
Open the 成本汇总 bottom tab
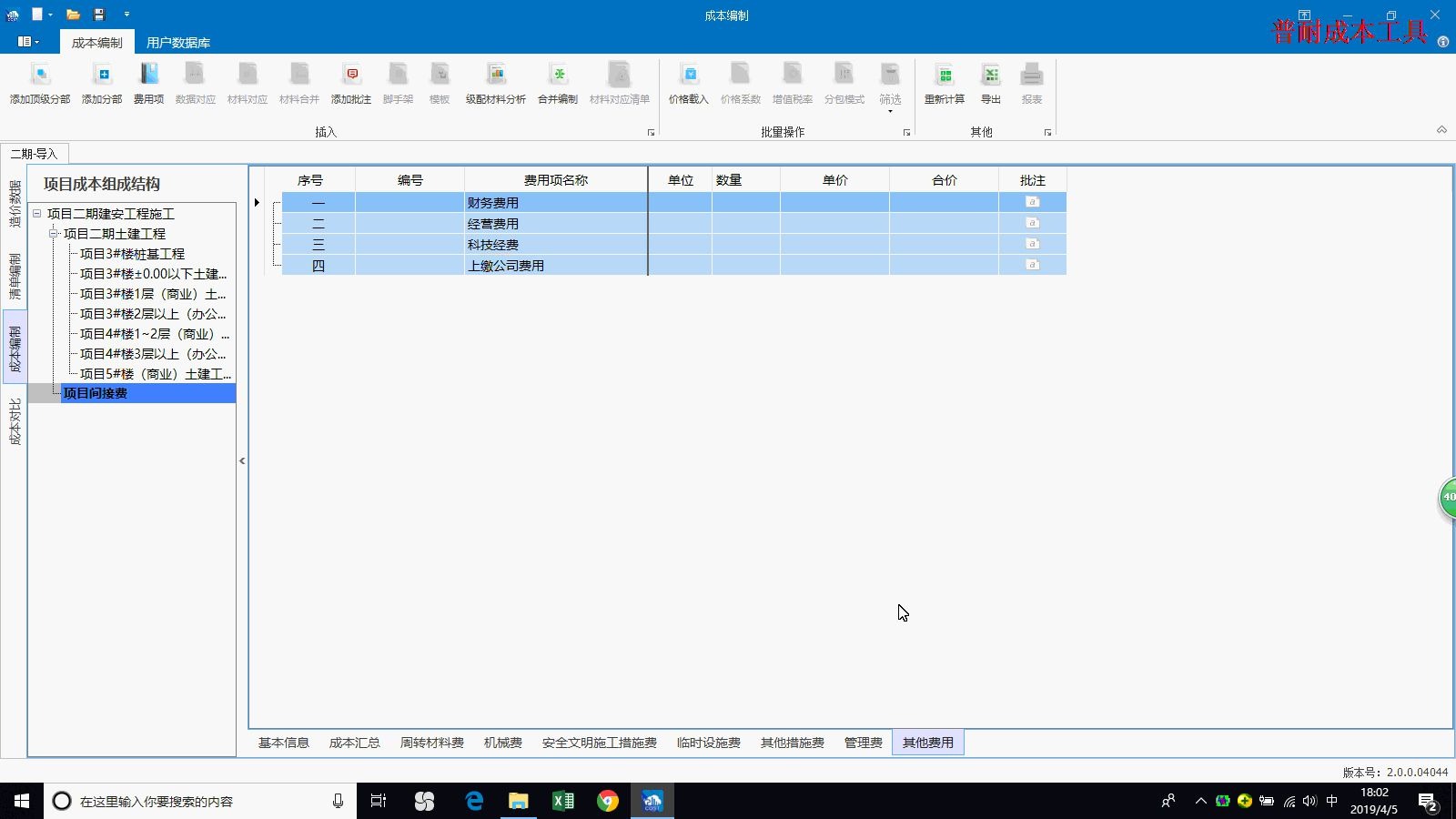tap(355, 743)
